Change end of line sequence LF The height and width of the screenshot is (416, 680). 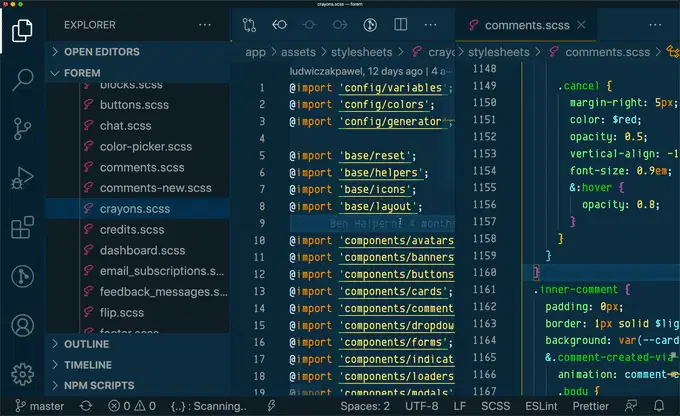459,406
